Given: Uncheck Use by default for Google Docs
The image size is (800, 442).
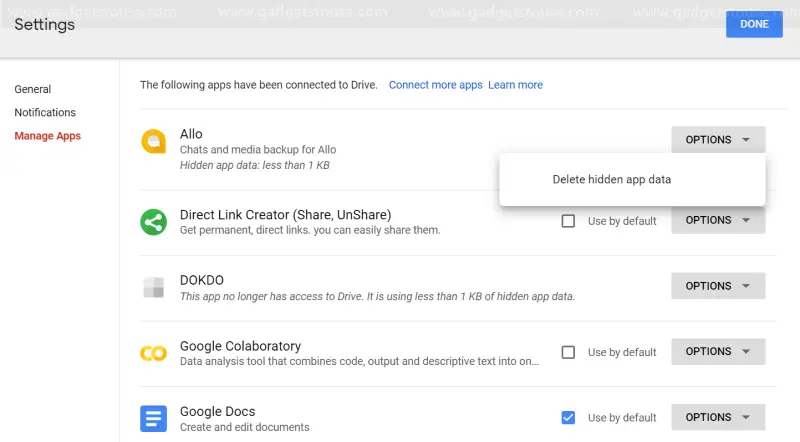Looking at the screenshot, I should (568, 418).
